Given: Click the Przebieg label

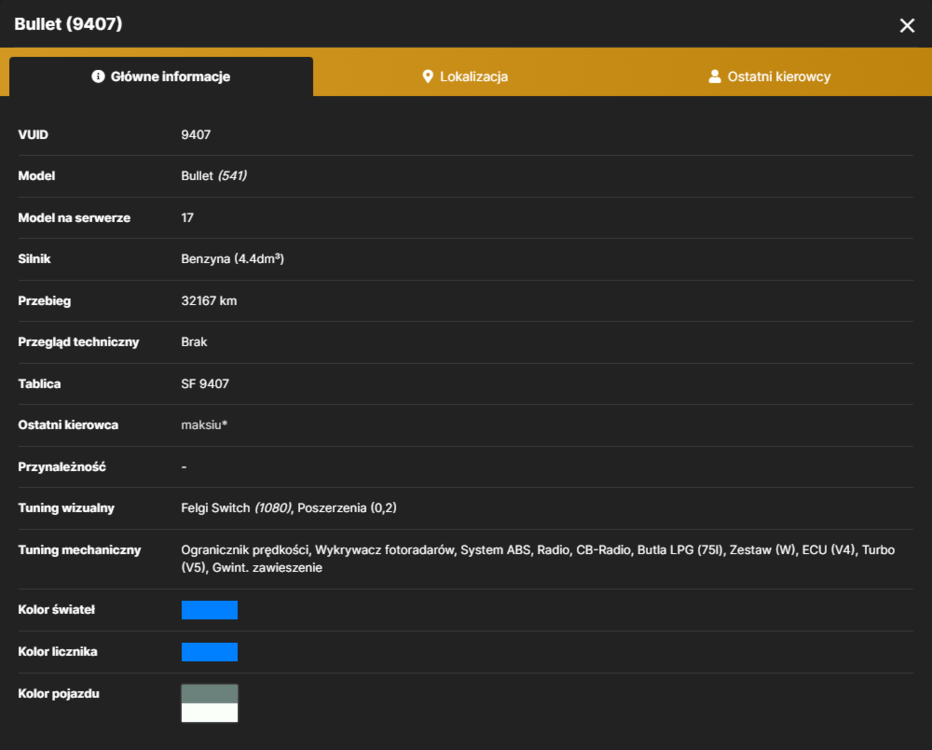Looking at the screenshot, I should coord(45,301).
